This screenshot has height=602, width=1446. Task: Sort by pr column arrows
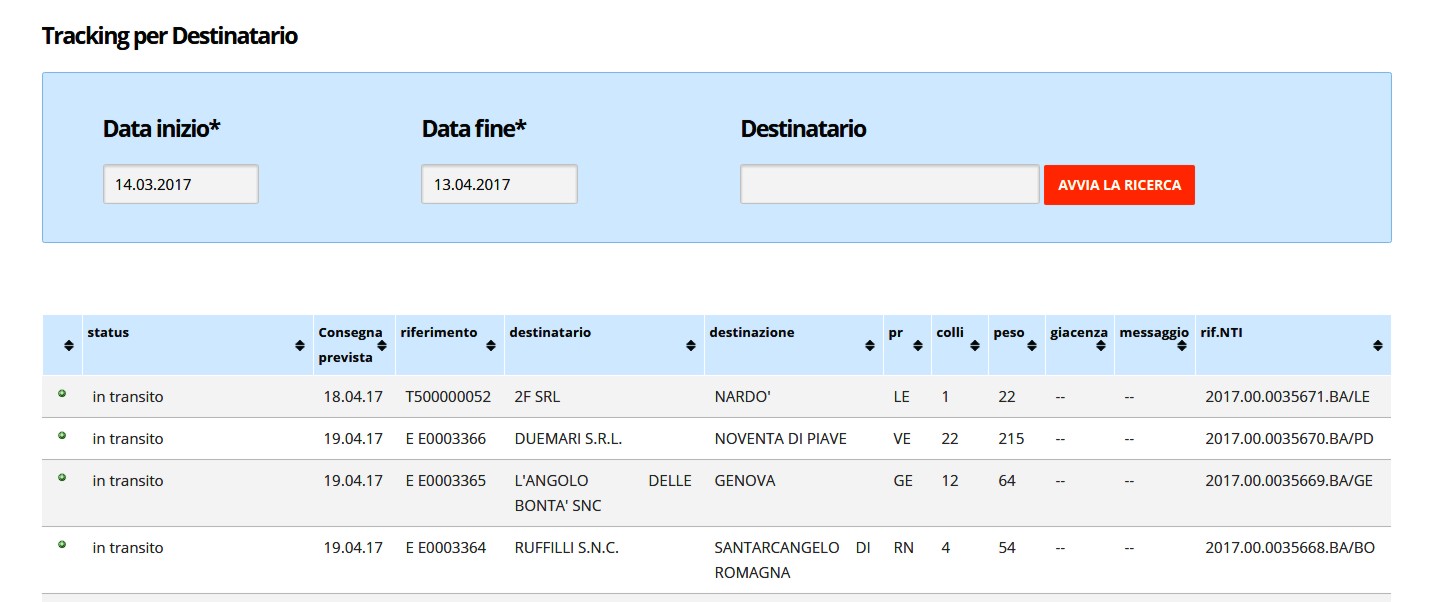coord(918,345)
